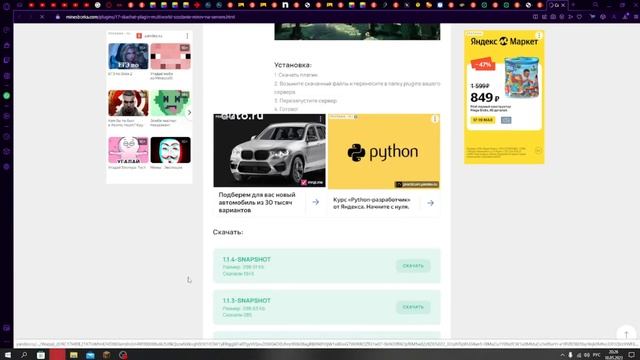Open the Guy Fawkes mask game thumbnail
640x360 pixels.
click(170, 150)
